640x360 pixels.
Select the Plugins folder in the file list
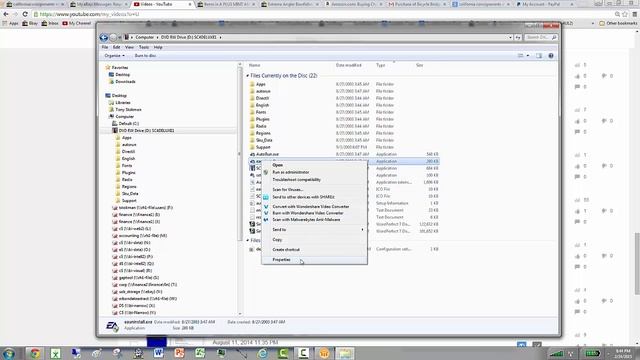pyautogui.click(x=262, y=119)
